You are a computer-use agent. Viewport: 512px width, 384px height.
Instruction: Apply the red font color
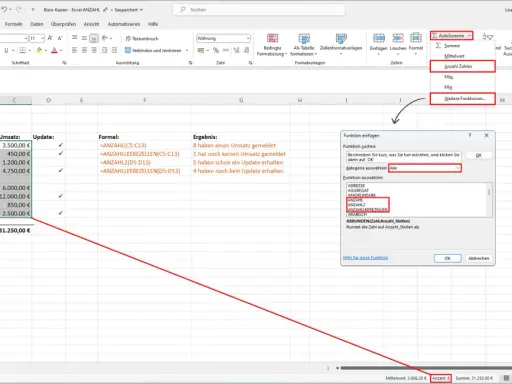(x=54, y=50)
